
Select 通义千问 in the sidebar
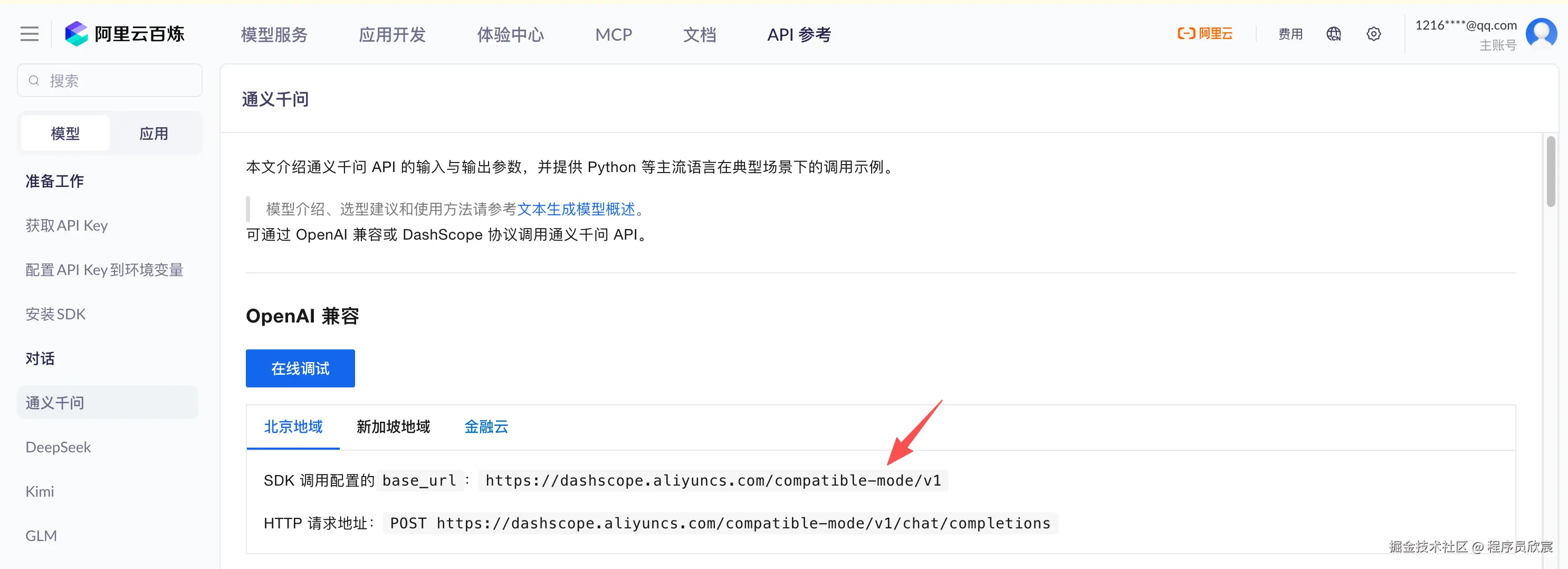[108, 403]
